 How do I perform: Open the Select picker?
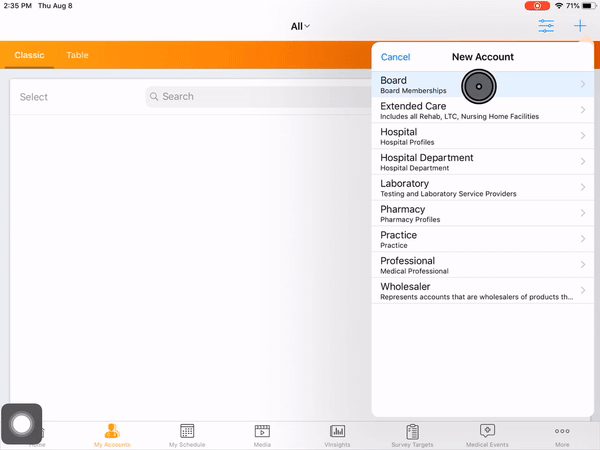(34, 97)
